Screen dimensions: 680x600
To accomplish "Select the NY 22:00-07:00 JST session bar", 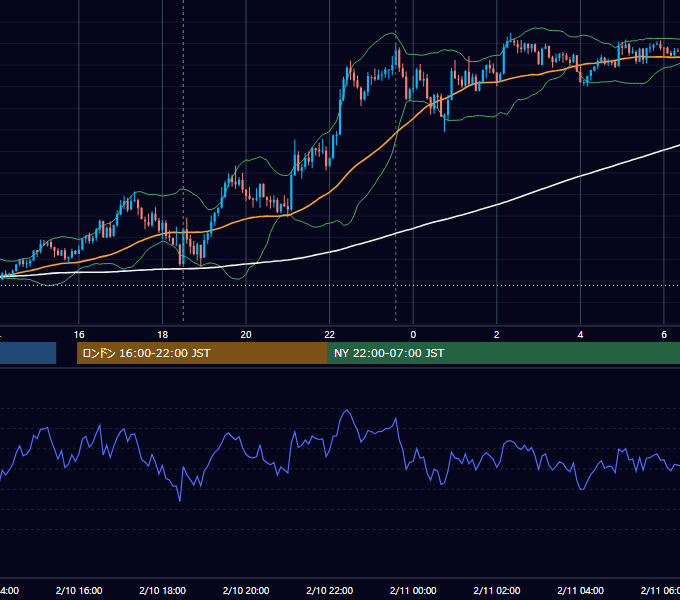I will [x=503, y=353].
